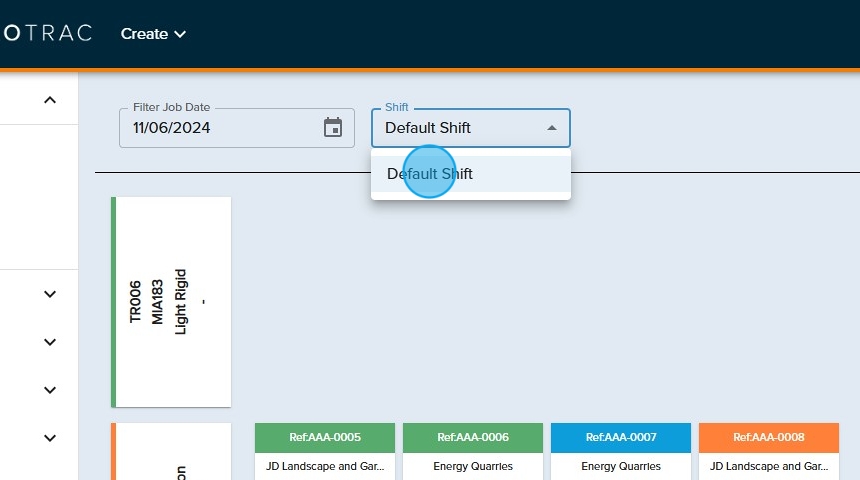Screen dimensions: 860x480
Task: Expand the second collapsed sidebar section chevron
Action: [50, 342]
